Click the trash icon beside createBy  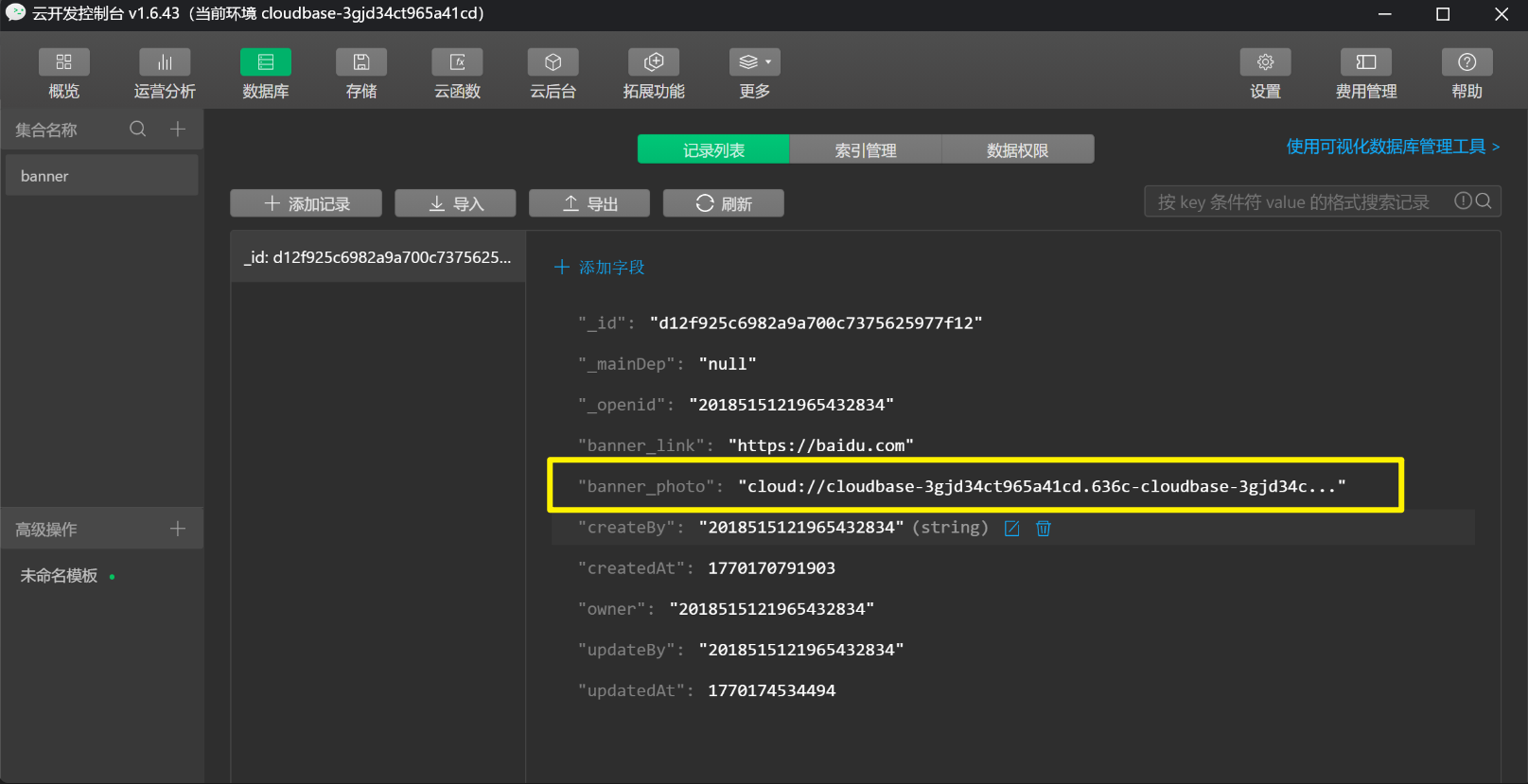tap(1043, 528)
